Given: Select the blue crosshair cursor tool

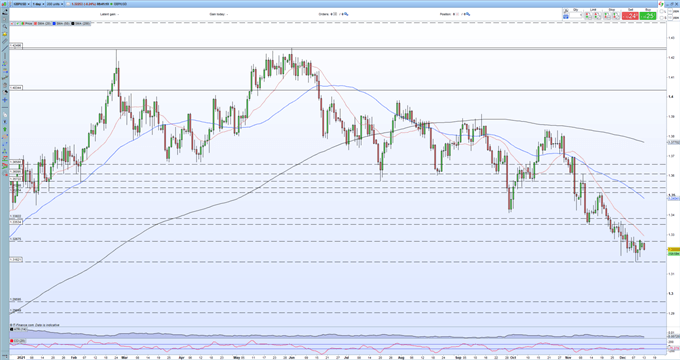Looking at the screenshot, I should (5, 100).
